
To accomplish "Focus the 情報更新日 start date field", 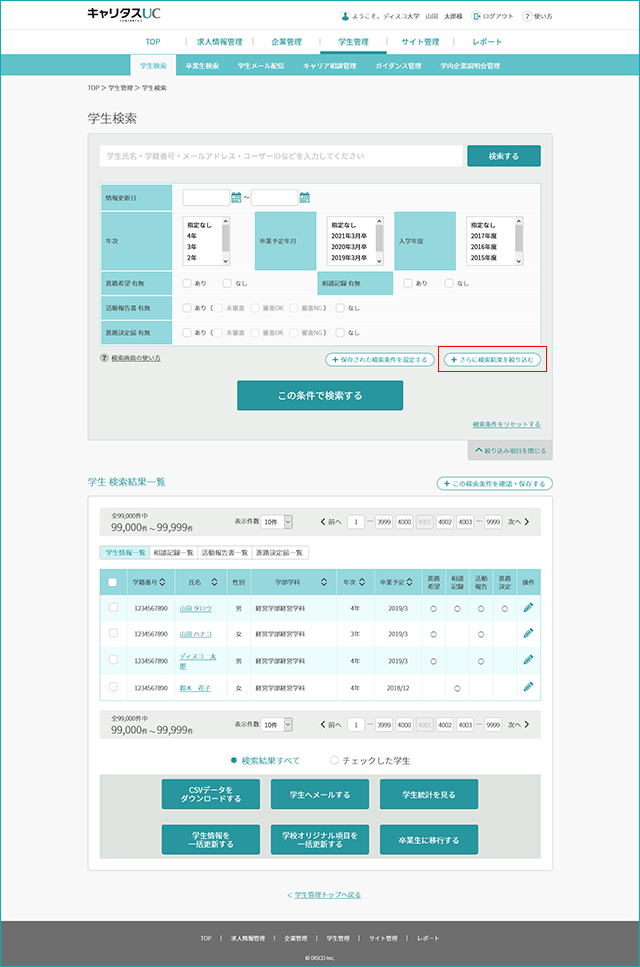I will click(206, 197).
